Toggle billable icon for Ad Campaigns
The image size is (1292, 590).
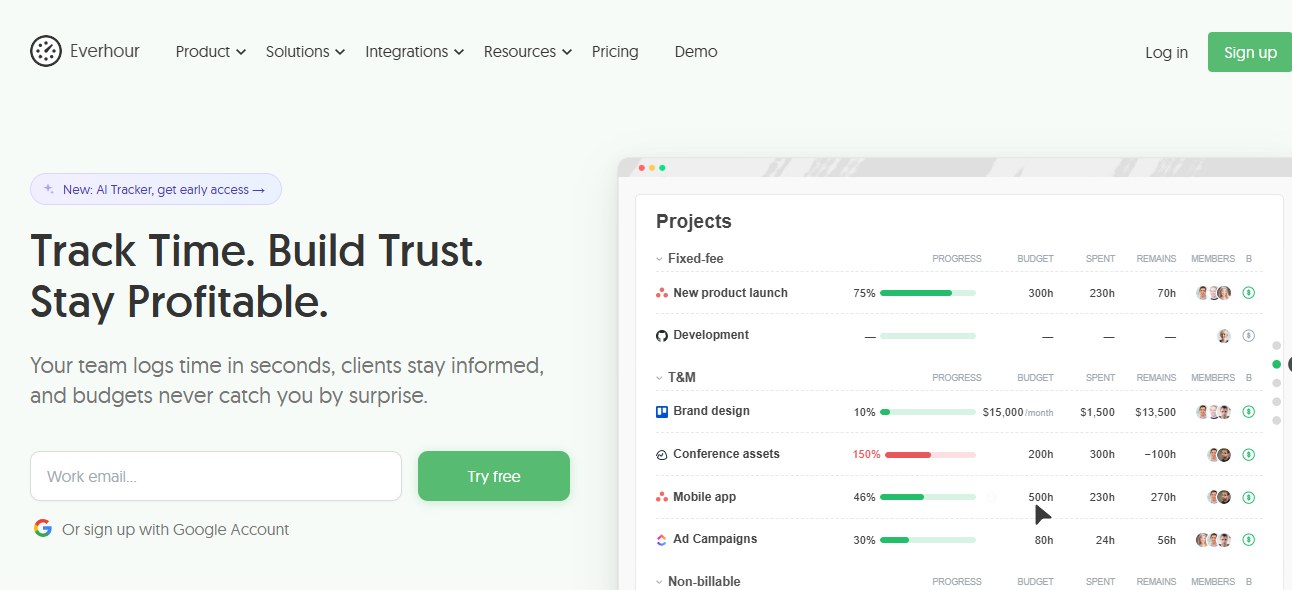tap(1248, 540)
